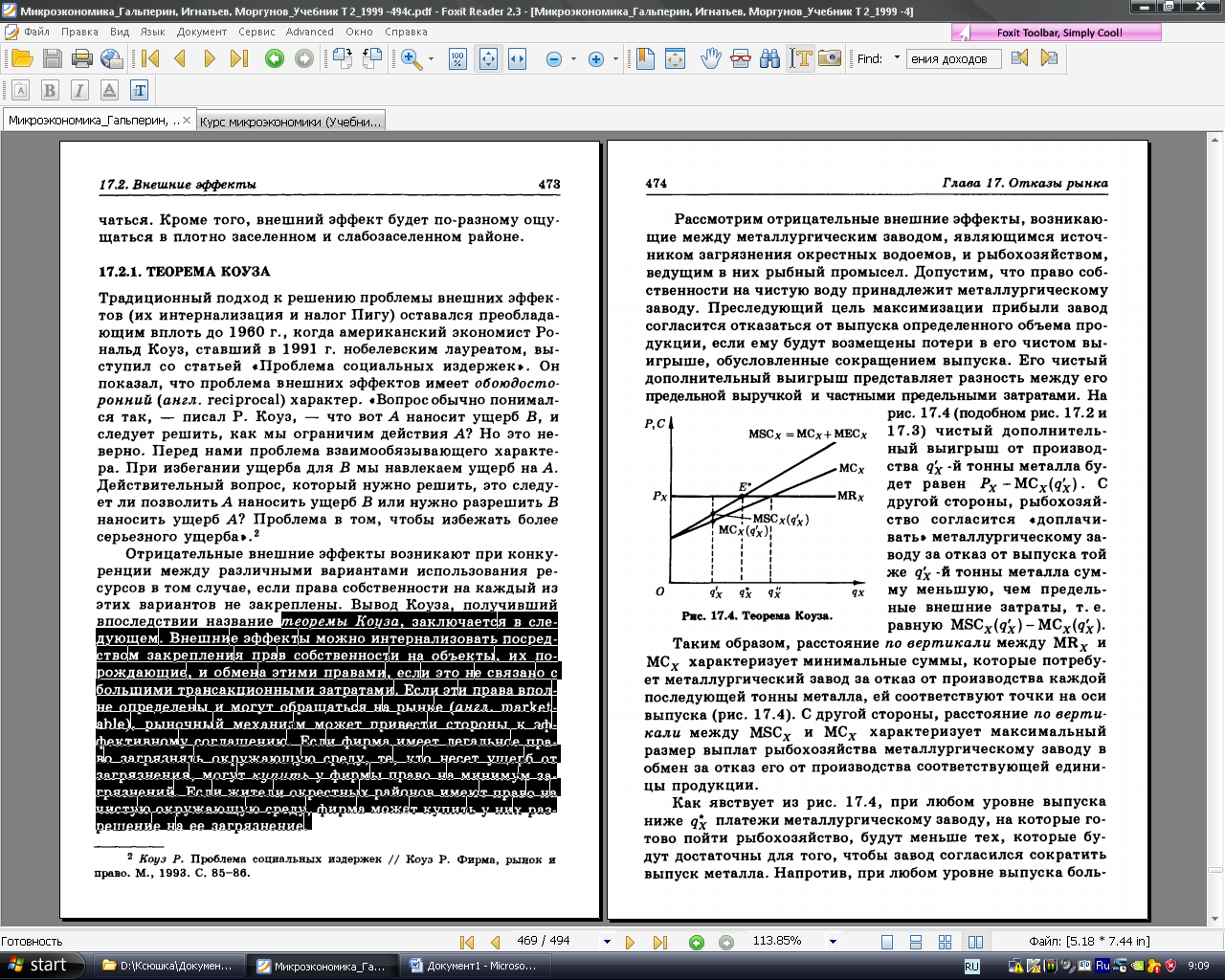Go to previous page in status bar
This screenshot has width=1225, height=980.
[495, 942]
